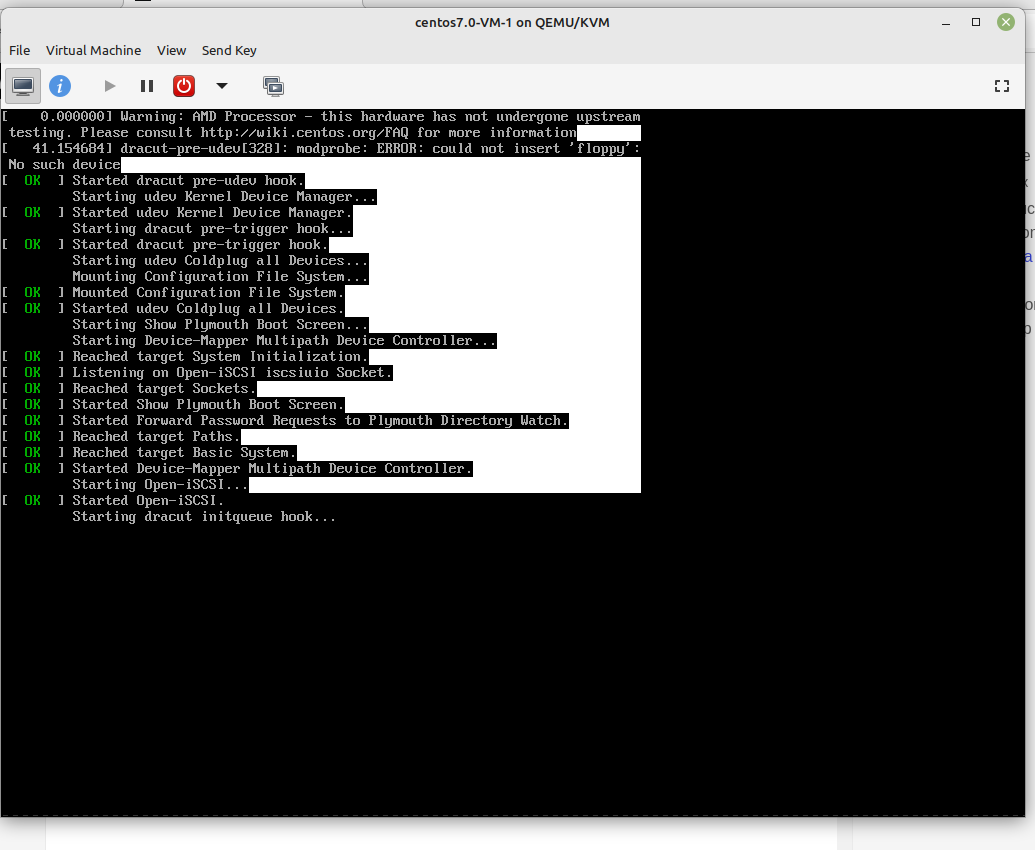The image size is (1035, 850).
Task: Open the Virtual Machine menu
Action: pyautogui.click(x=93, y=51)
